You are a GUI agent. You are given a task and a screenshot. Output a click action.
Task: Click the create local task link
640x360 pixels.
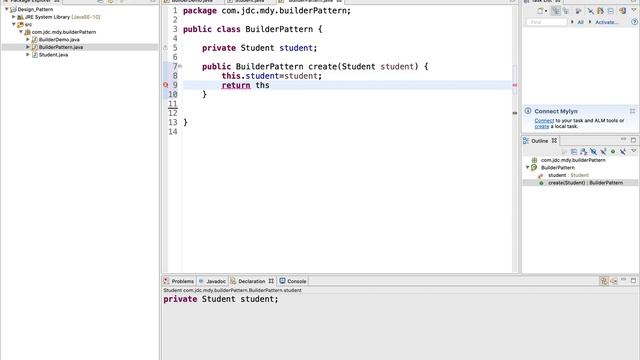pos(542,127)
